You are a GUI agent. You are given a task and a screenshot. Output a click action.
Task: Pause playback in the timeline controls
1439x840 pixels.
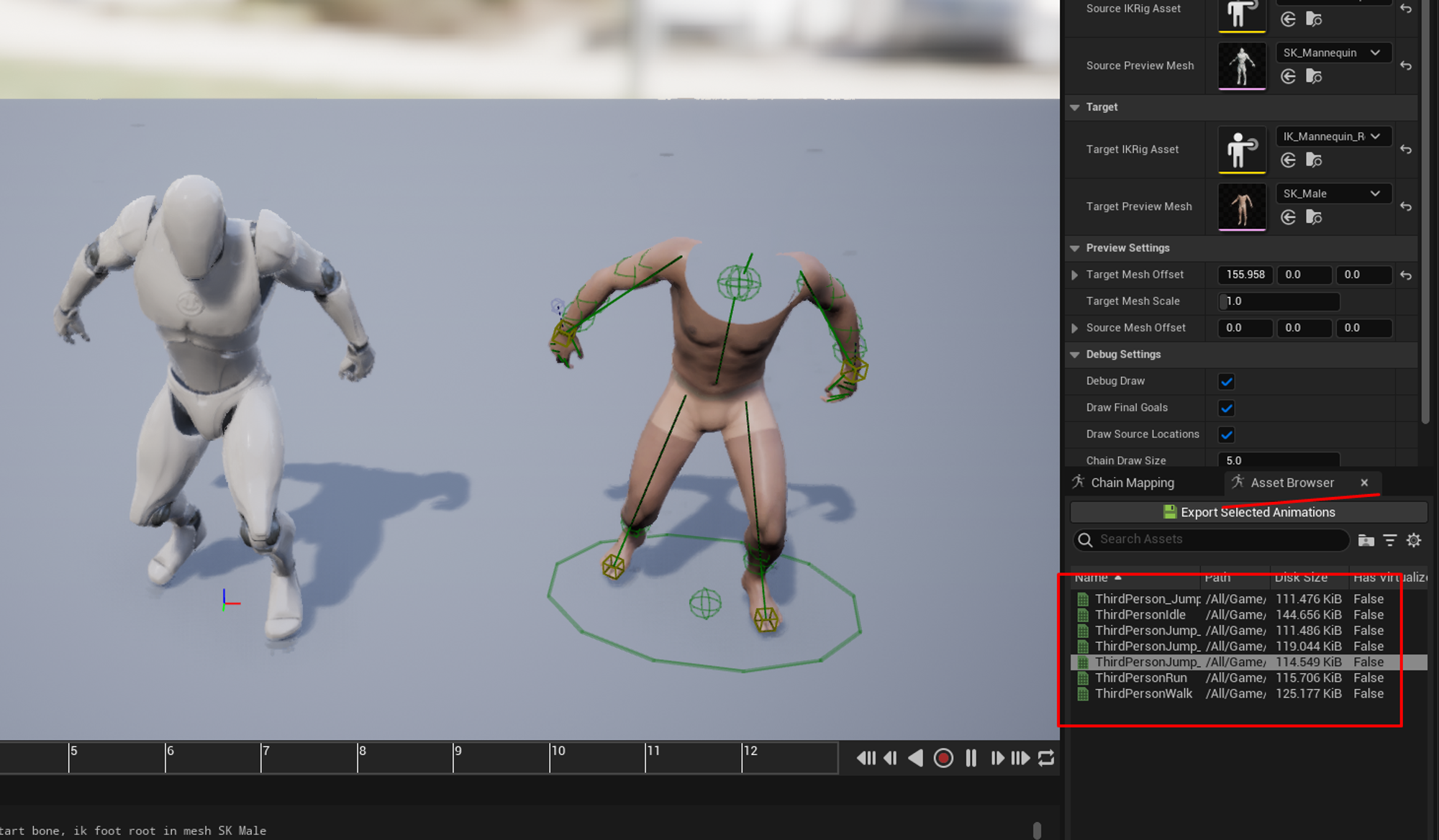[x=971, y=758]
